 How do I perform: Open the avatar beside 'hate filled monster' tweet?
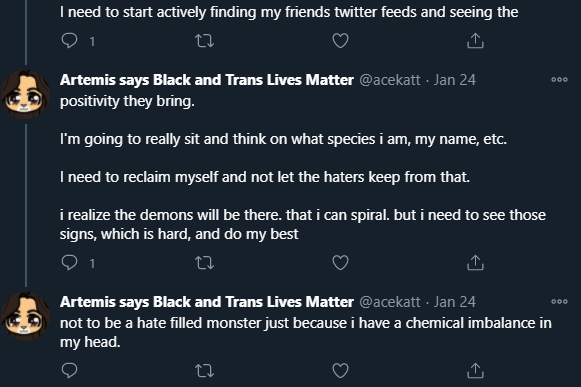click(x=26, y=316)
